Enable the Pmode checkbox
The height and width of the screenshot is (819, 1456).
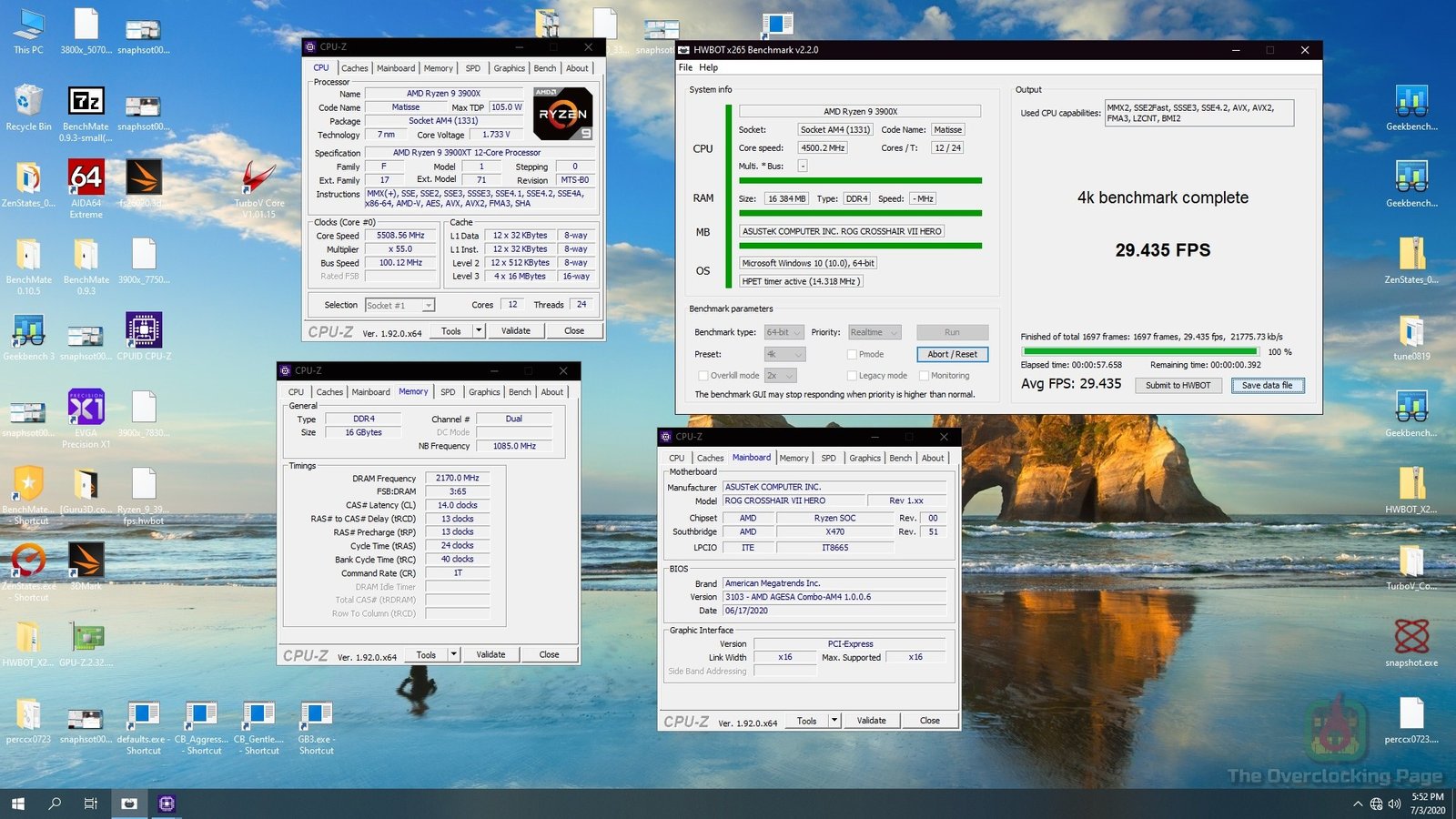(852, 354)
